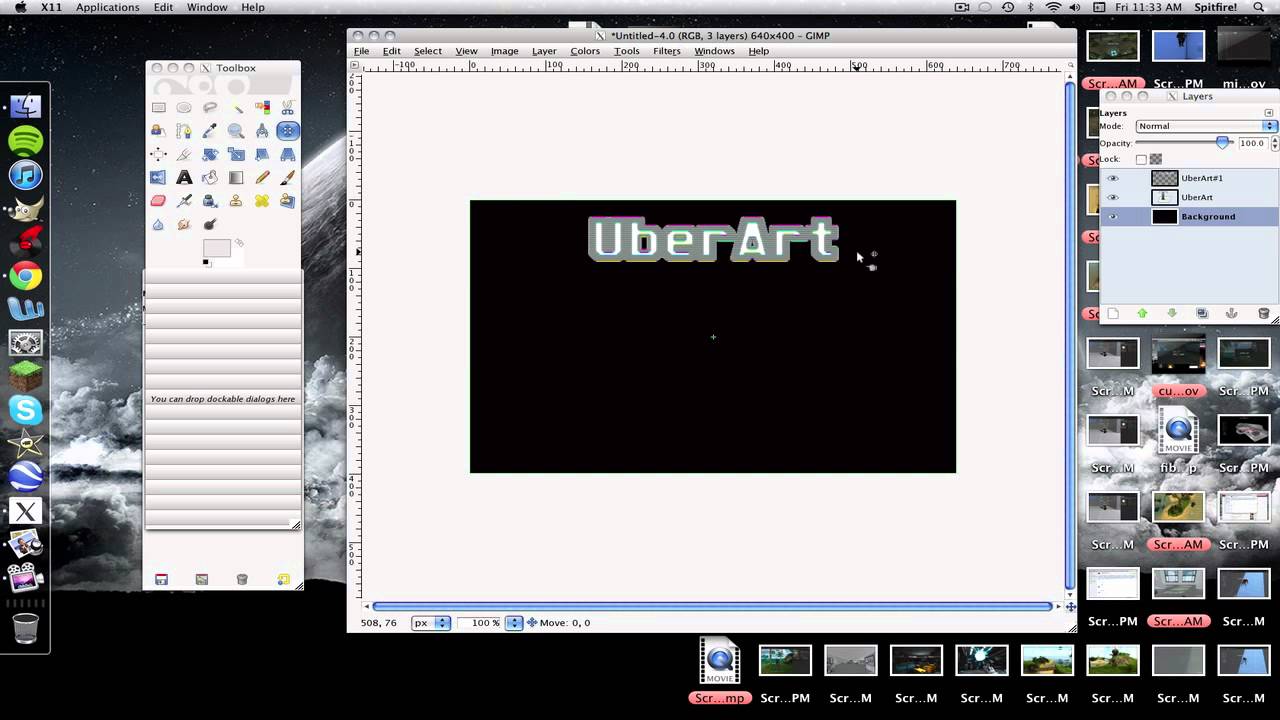Adjust the layer Opacity value stepper
Image resolution: width=1280 pixels, height=720 pixels.
pos(1274,143)
